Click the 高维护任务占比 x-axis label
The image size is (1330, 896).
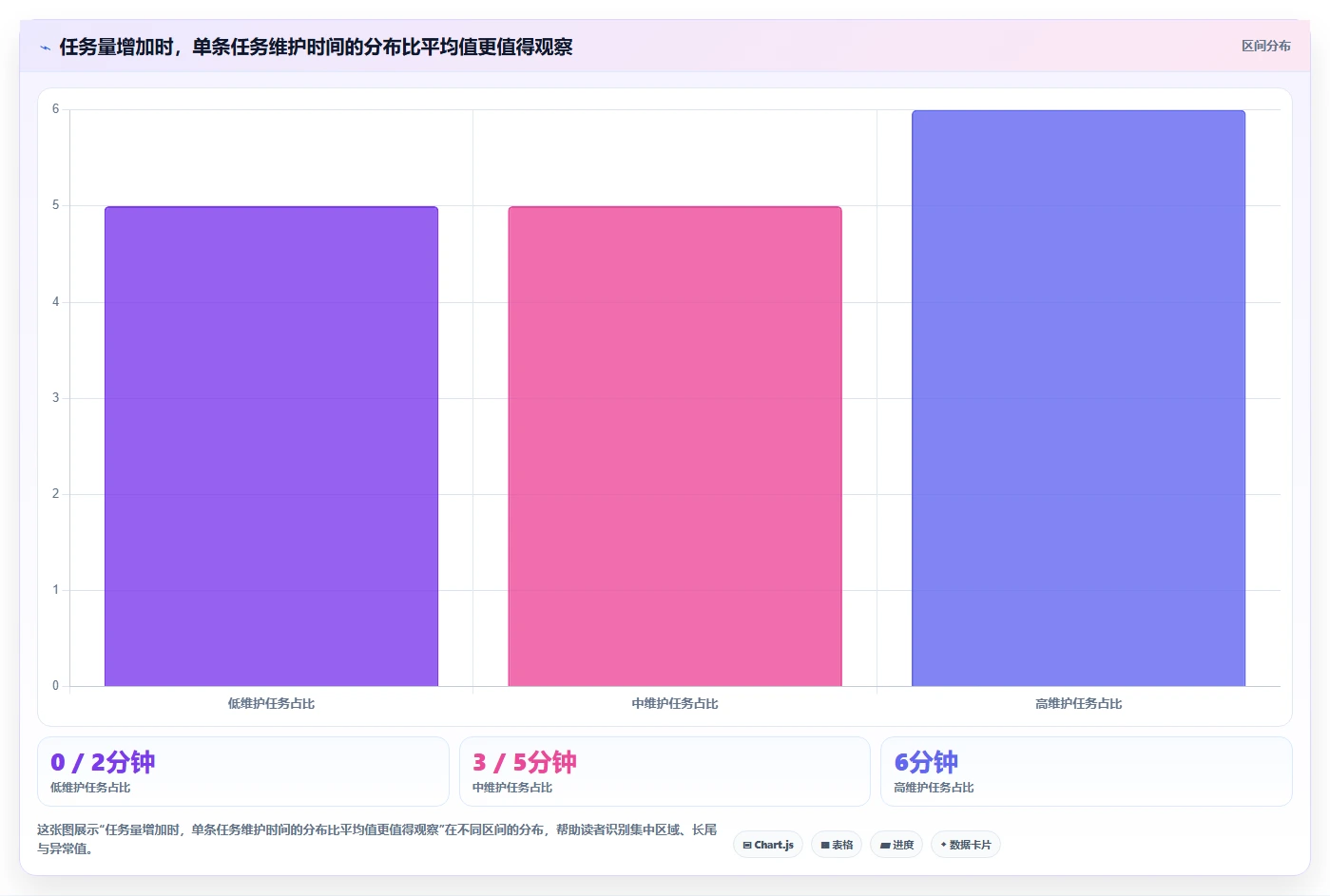(1078, 704)
